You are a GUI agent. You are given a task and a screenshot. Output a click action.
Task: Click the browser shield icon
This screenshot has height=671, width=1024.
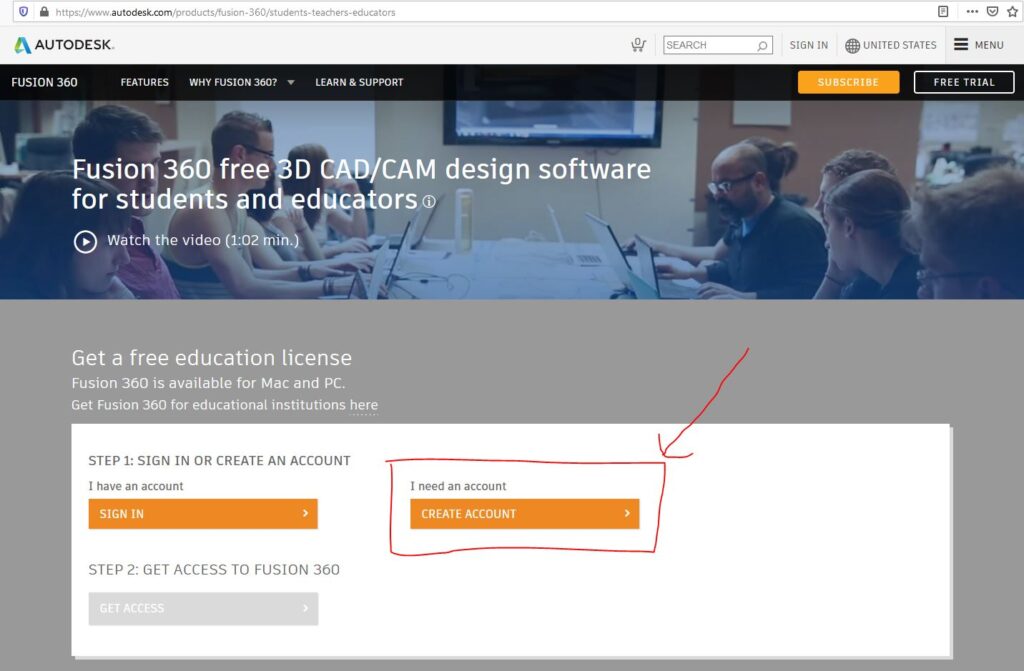24,12
